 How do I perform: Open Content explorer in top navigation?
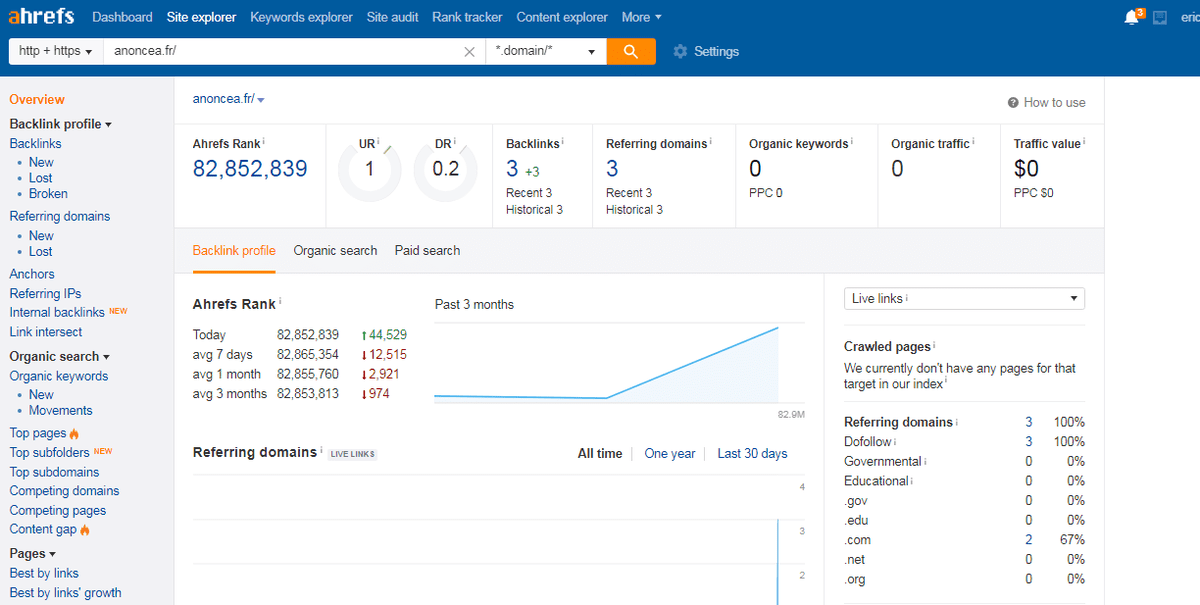point(562,17)
